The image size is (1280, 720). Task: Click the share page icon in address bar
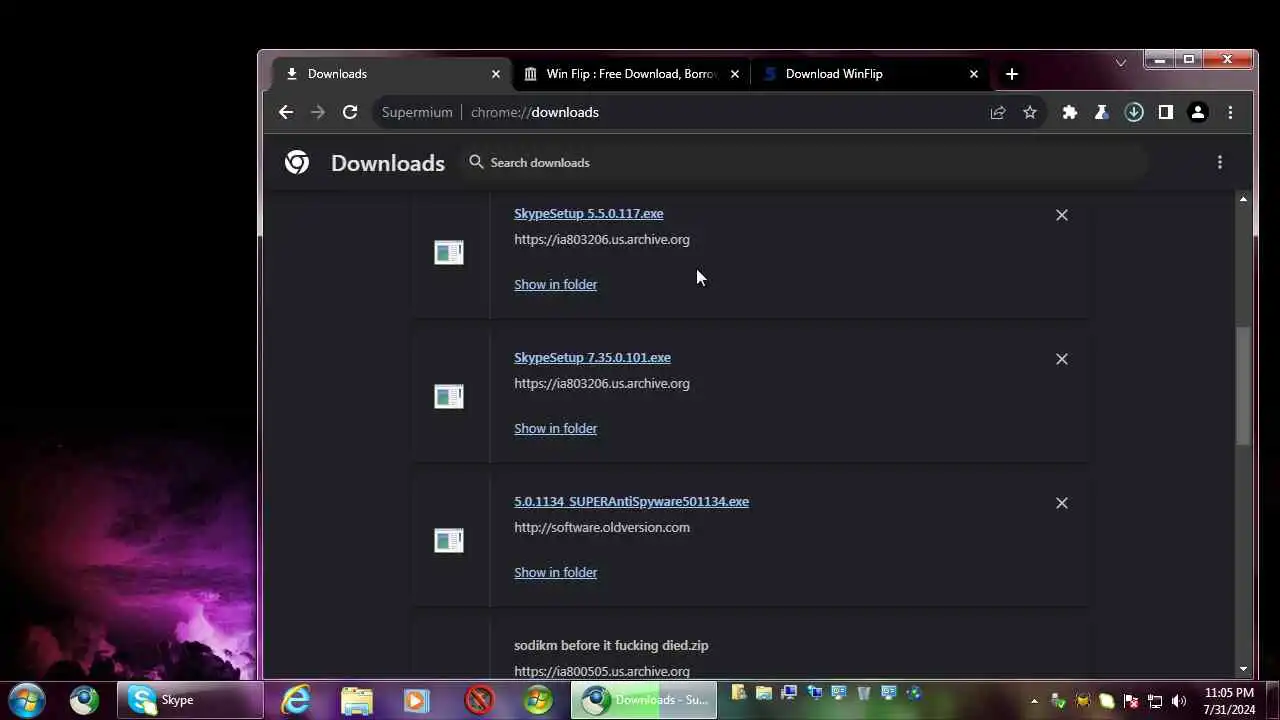pyautogui.click(x=997, y=112)
